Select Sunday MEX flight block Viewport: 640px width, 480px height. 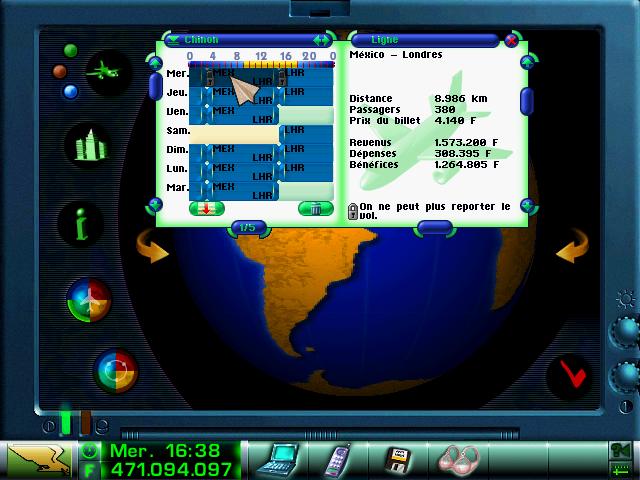click(x=241, y=153)
